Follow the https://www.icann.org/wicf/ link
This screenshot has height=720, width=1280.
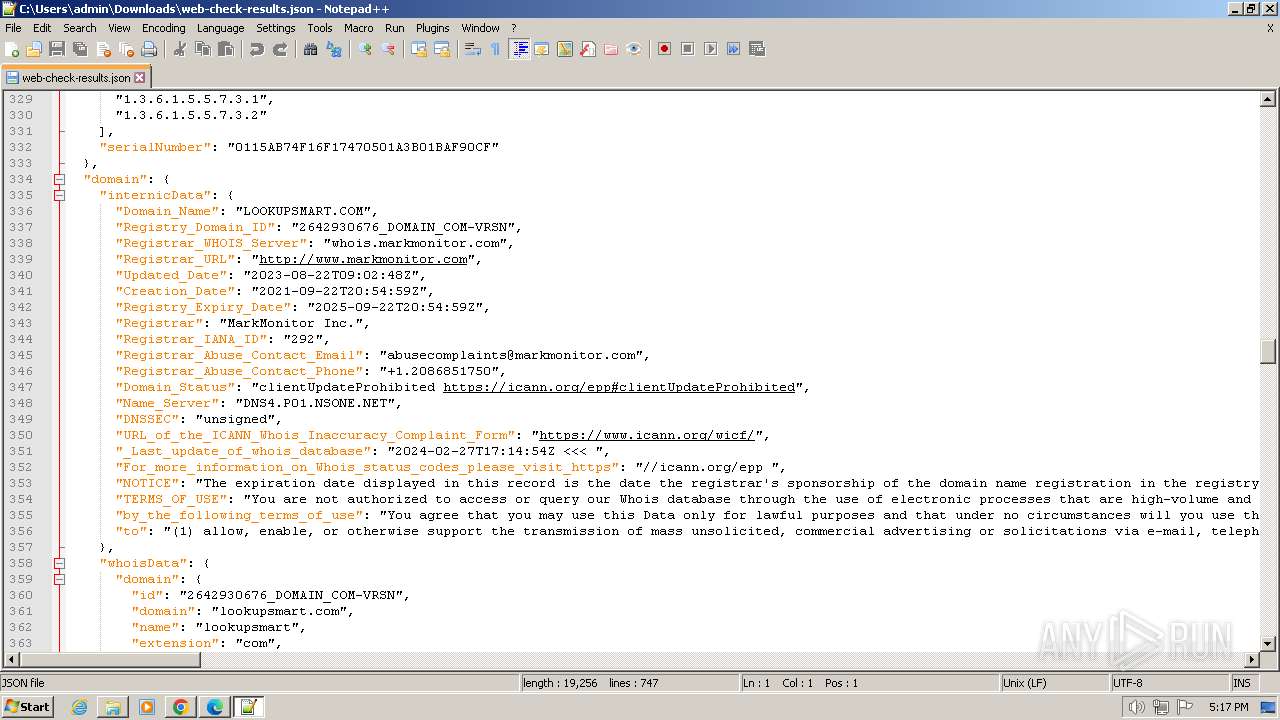(647, 435)
